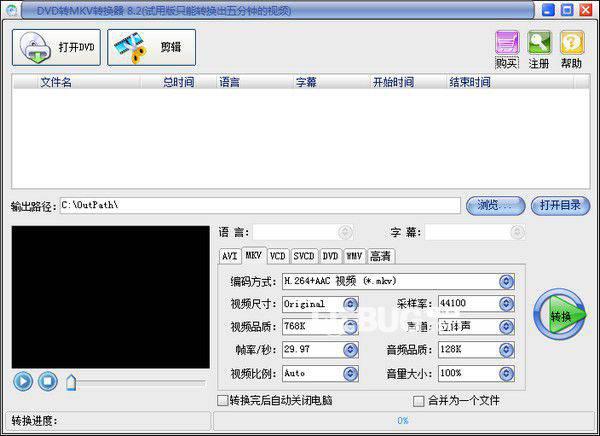Click the 开始时间 column header

[408, 82]
